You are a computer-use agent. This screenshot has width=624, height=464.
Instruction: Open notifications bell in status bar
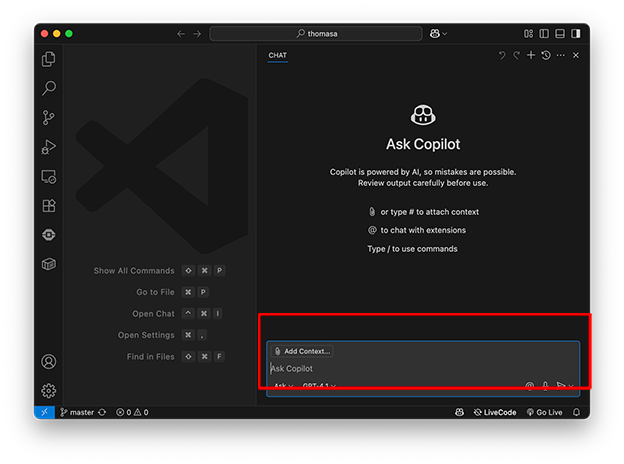pos(576,412)
